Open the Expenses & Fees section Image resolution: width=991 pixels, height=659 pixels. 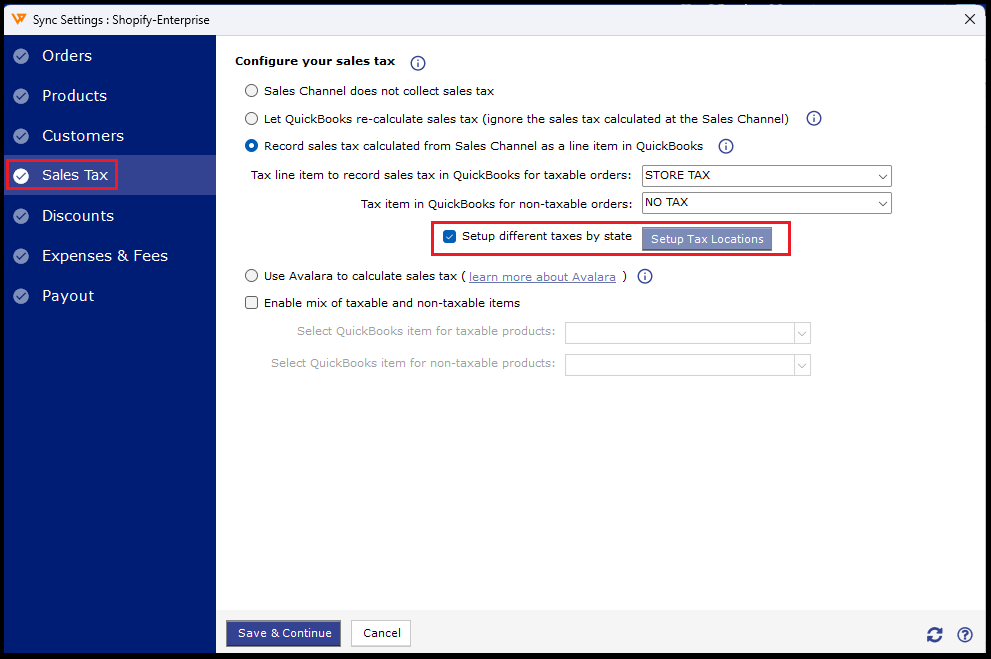click(x=104, y=256)
